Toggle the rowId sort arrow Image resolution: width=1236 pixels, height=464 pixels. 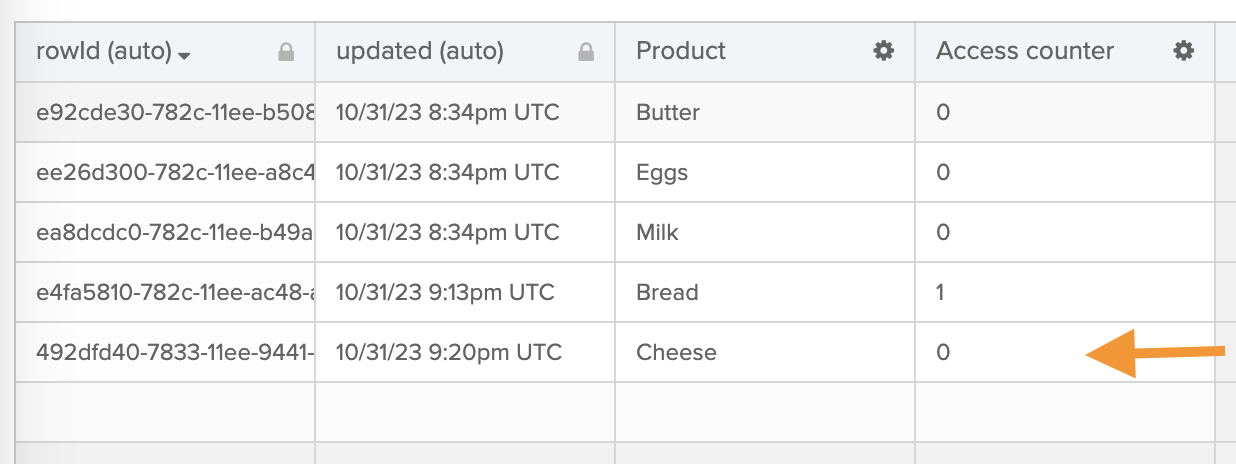coord(184,55)
